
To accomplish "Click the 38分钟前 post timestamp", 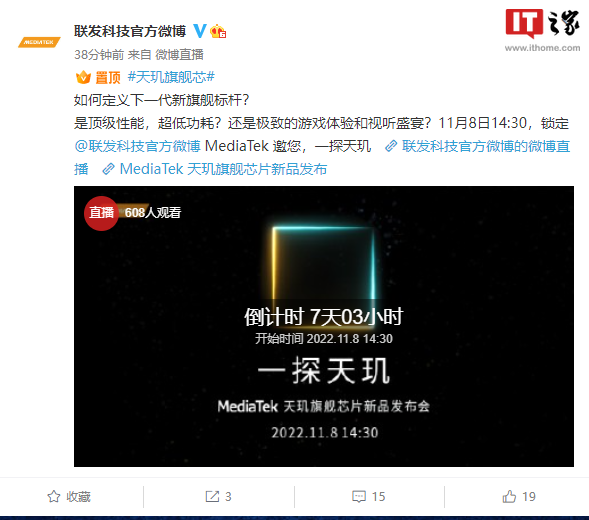I will [99, 55].
